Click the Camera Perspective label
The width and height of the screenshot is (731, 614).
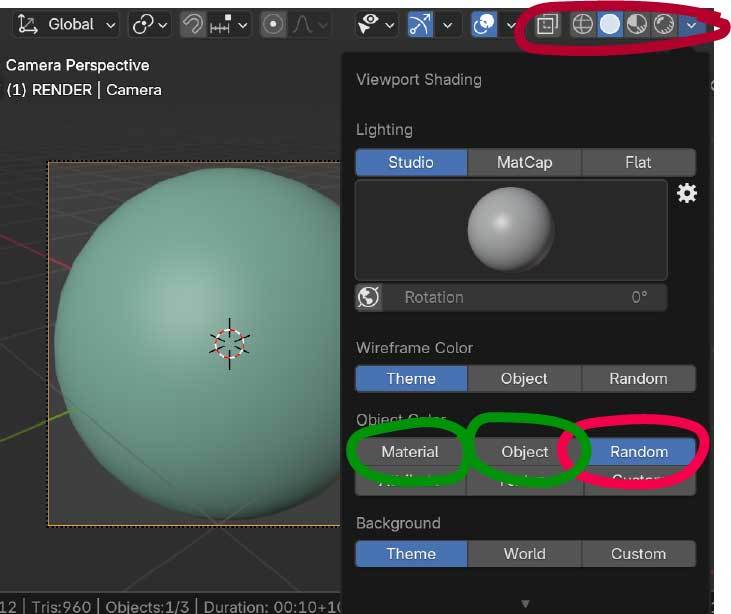tap(77, 65)
